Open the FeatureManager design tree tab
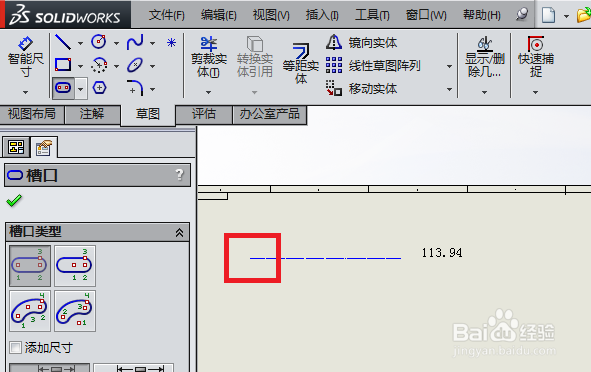Viewport: 591px width, 372px height. [16, 147]
